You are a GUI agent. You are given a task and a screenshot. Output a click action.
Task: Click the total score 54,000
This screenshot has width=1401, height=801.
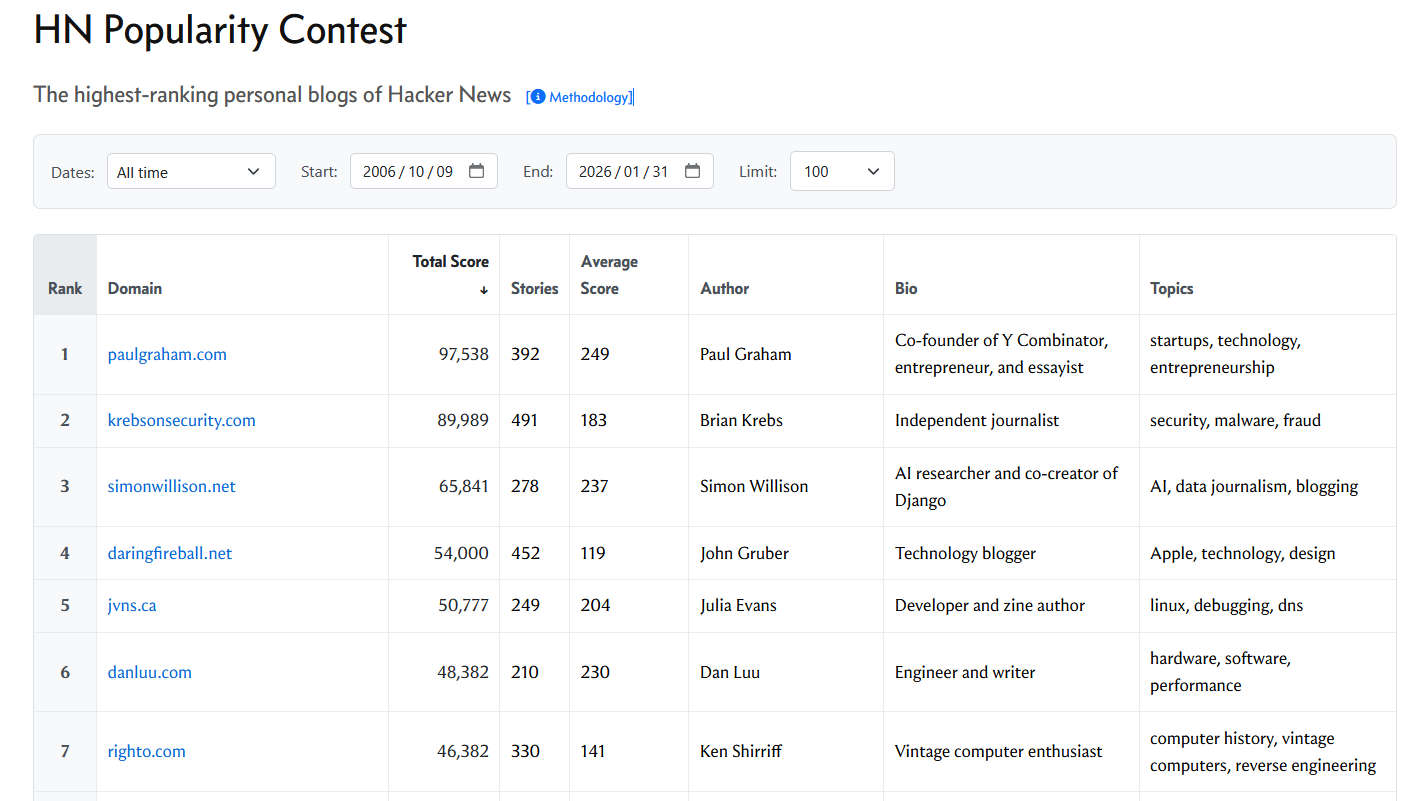(461, 553)
